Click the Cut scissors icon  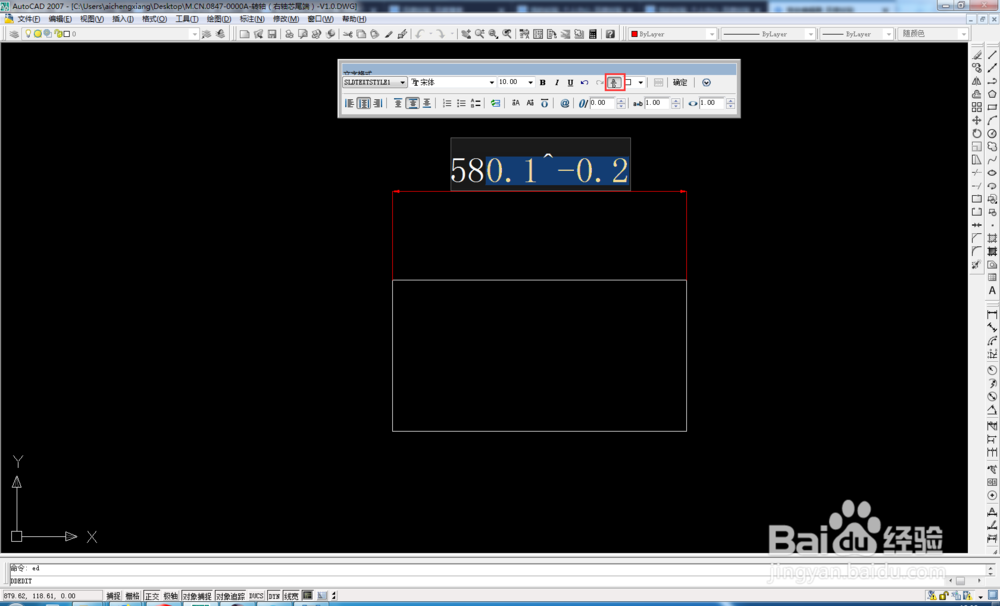pos(348,34)
